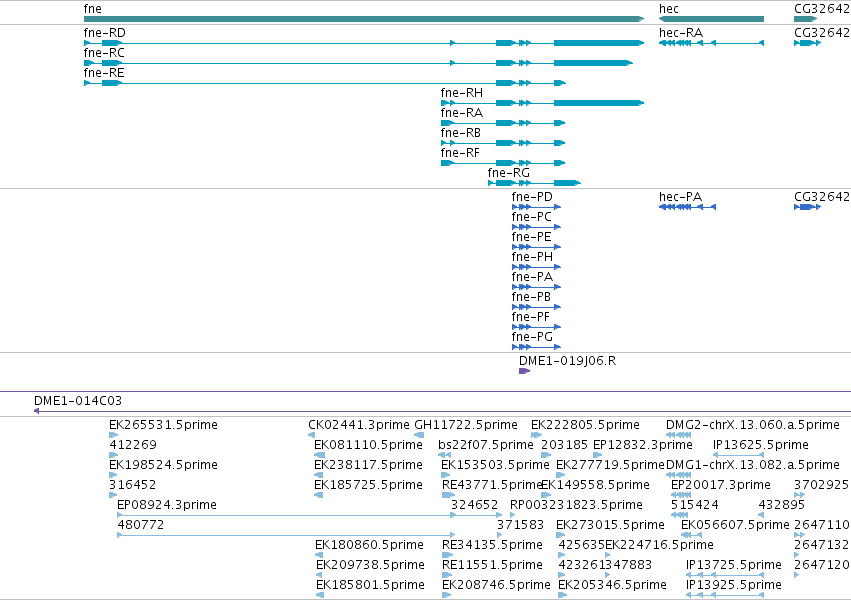Click EK208746.5prime EST label

coord(497,585)
